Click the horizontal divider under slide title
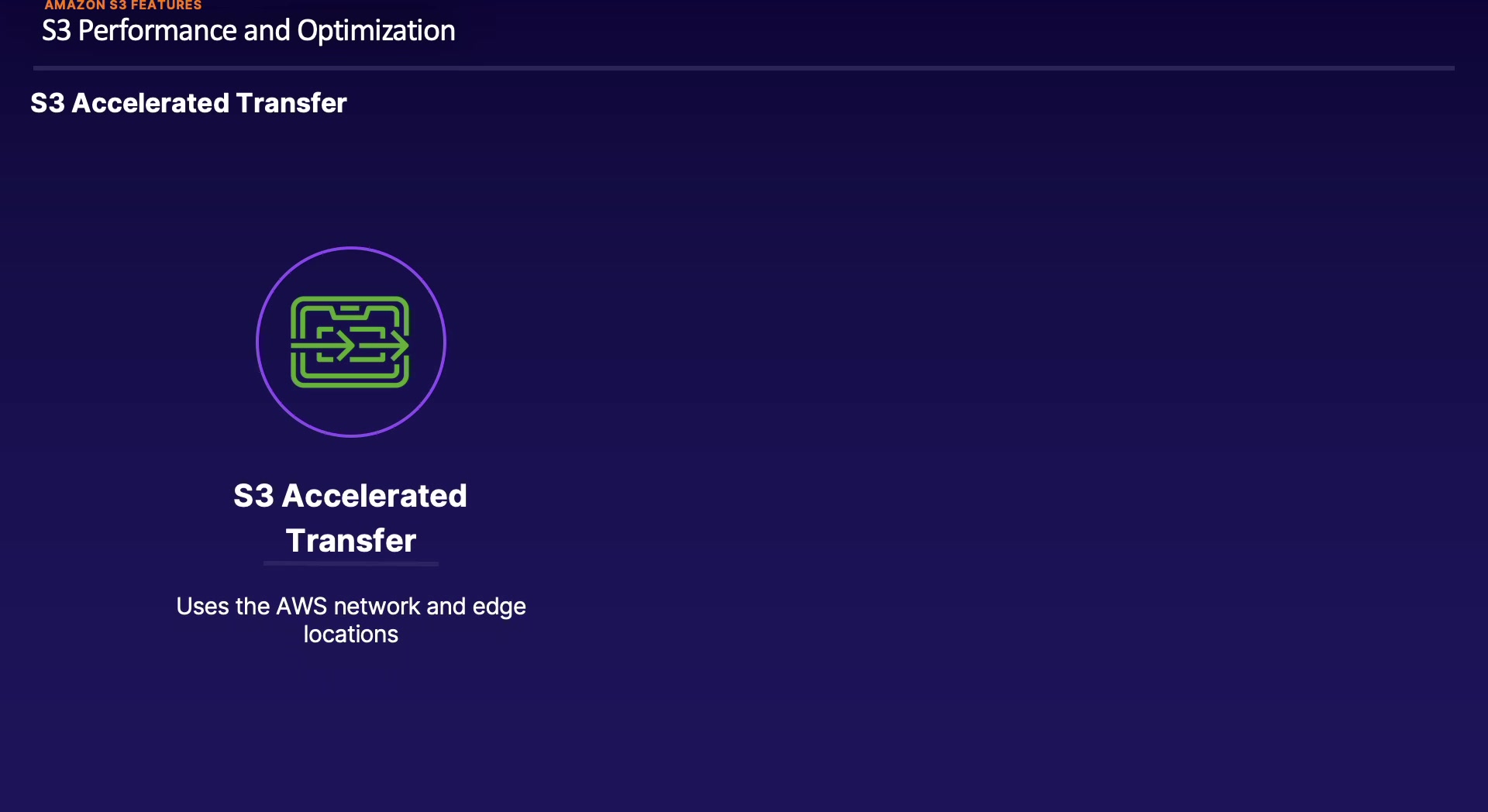The width and height of the screenshot is (1488, 812). 744,68
